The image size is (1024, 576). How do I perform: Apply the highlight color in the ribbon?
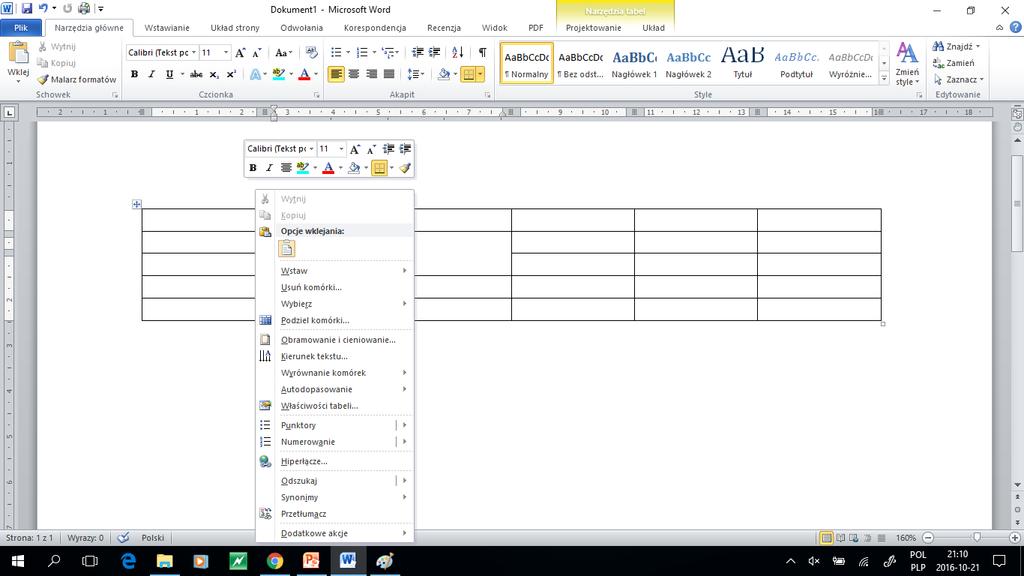279,74
